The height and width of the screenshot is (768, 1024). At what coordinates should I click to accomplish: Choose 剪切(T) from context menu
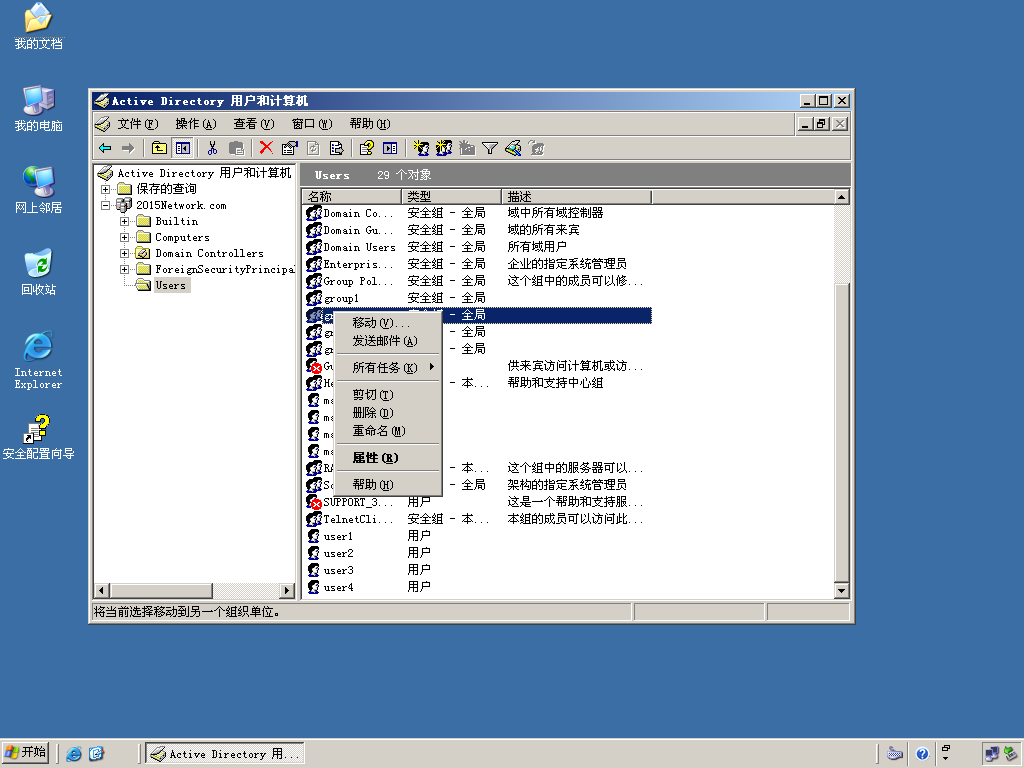point(388,394)
